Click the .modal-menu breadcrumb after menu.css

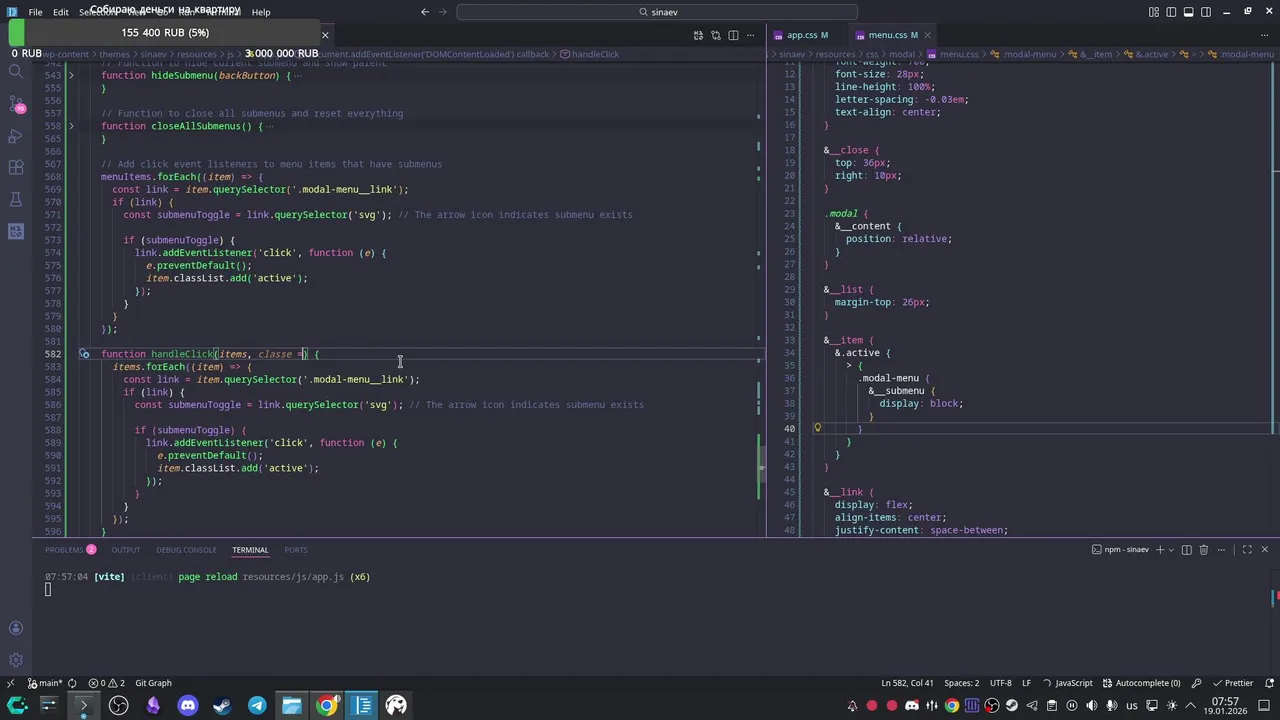click(x=1023, y=54)
